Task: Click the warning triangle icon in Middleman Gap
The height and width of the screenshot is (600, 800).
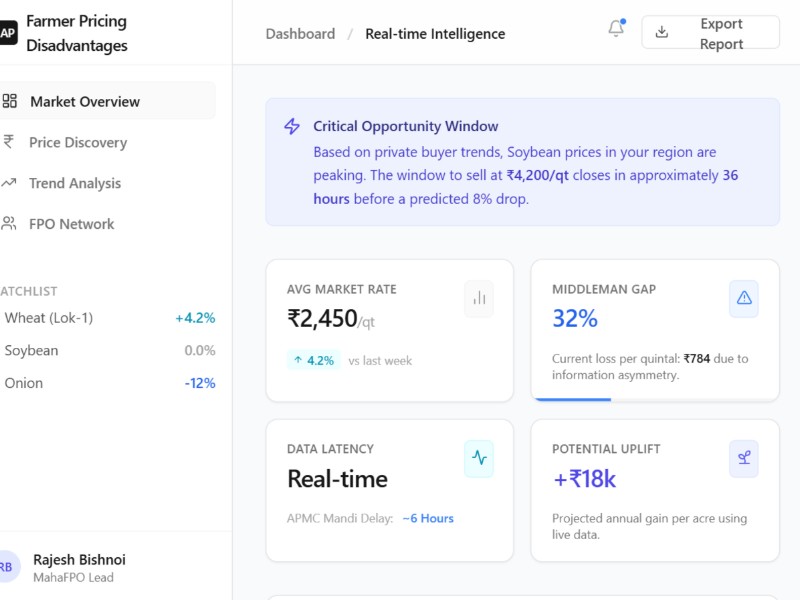Action: (744, 298)
